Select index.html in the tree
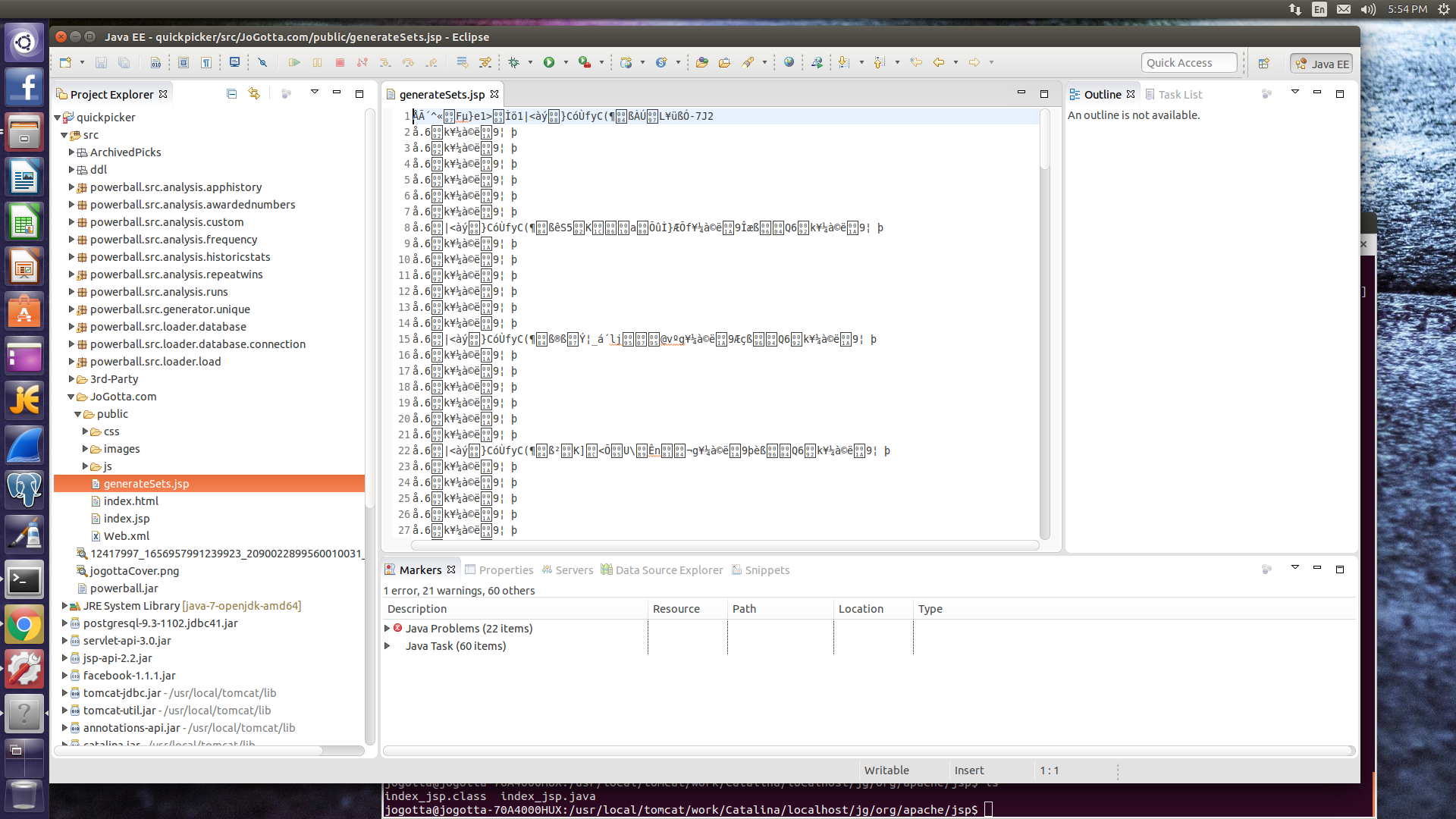1456x819 pixels. pyautogui.click(x=130, y=501)
